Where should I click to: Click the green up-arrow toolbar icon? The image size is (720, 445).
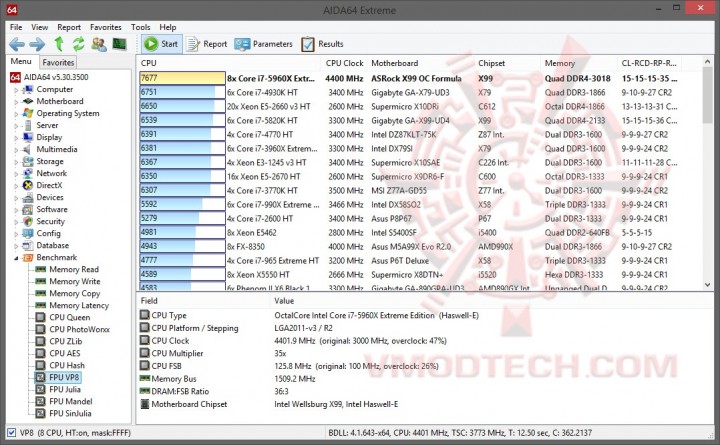click(59, 44)
